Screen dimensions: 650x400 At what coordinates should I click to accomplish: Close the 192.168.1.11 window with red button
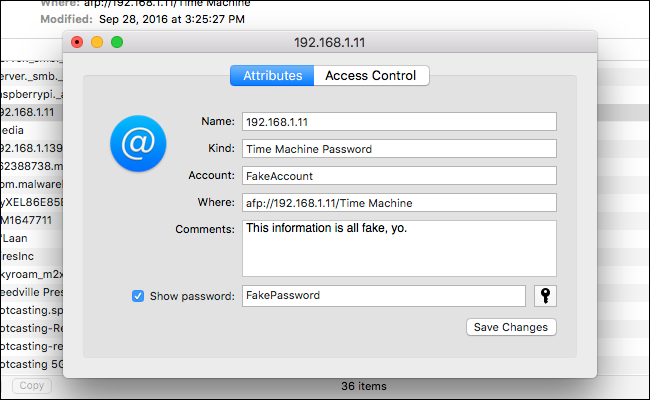click(77, 42)
